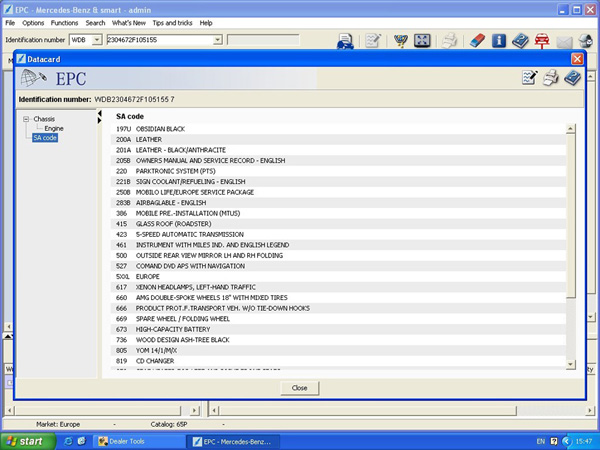
Task: Open the Options menu
Action: (x=33, y=23)
